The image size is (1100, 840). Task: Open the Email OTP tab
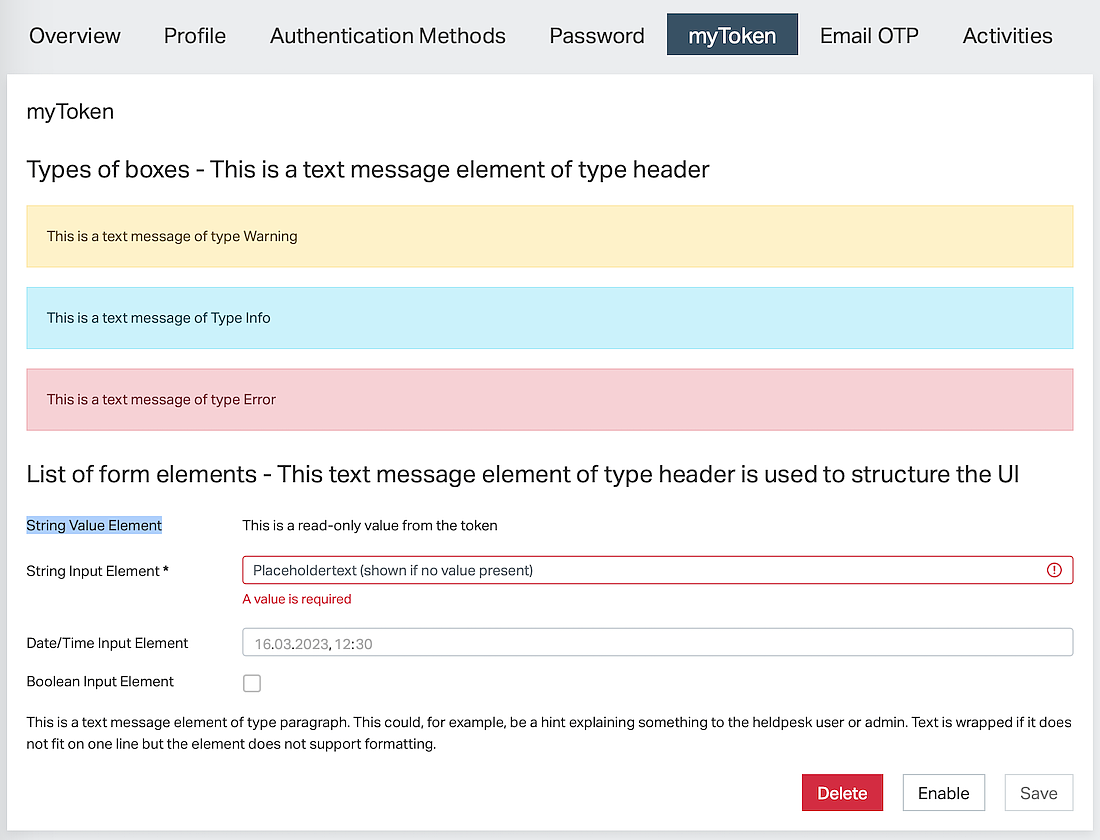[869, 36]
